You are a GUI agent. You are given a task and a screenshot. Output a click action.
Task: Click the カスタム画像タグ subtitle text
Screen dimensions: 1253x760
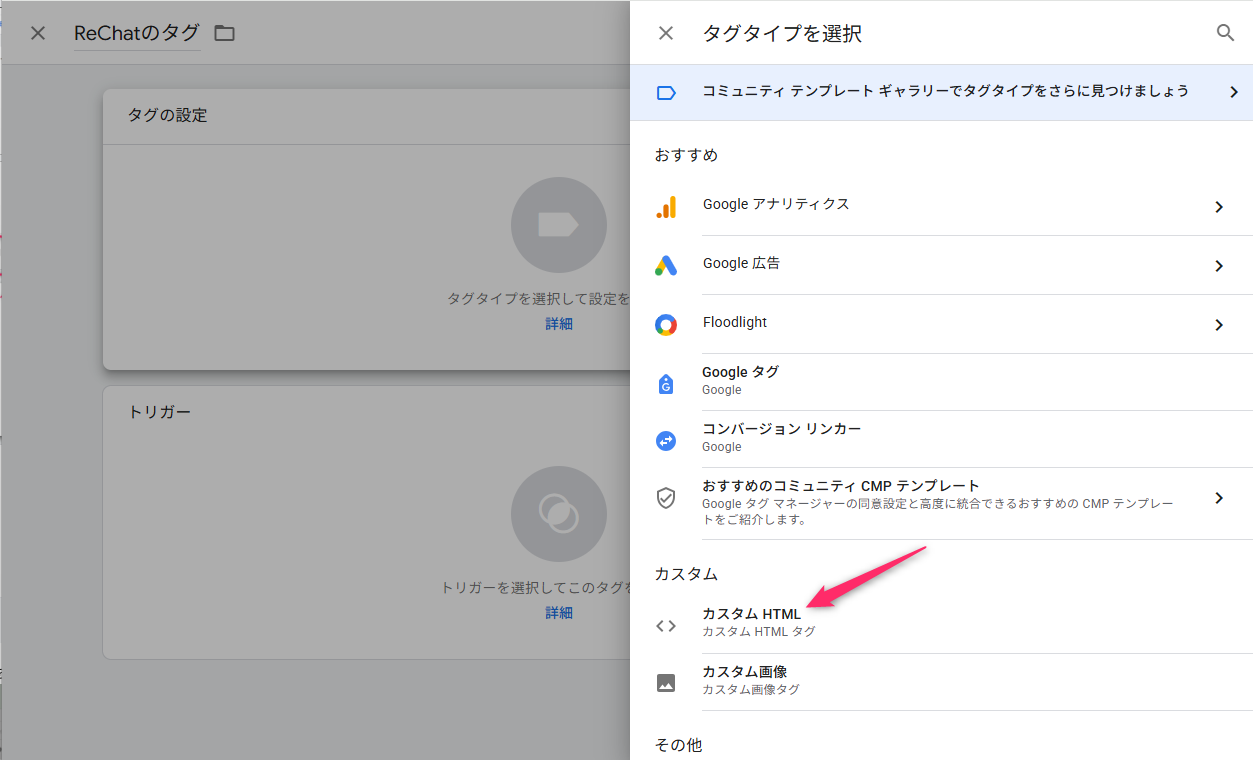point(750,690)
